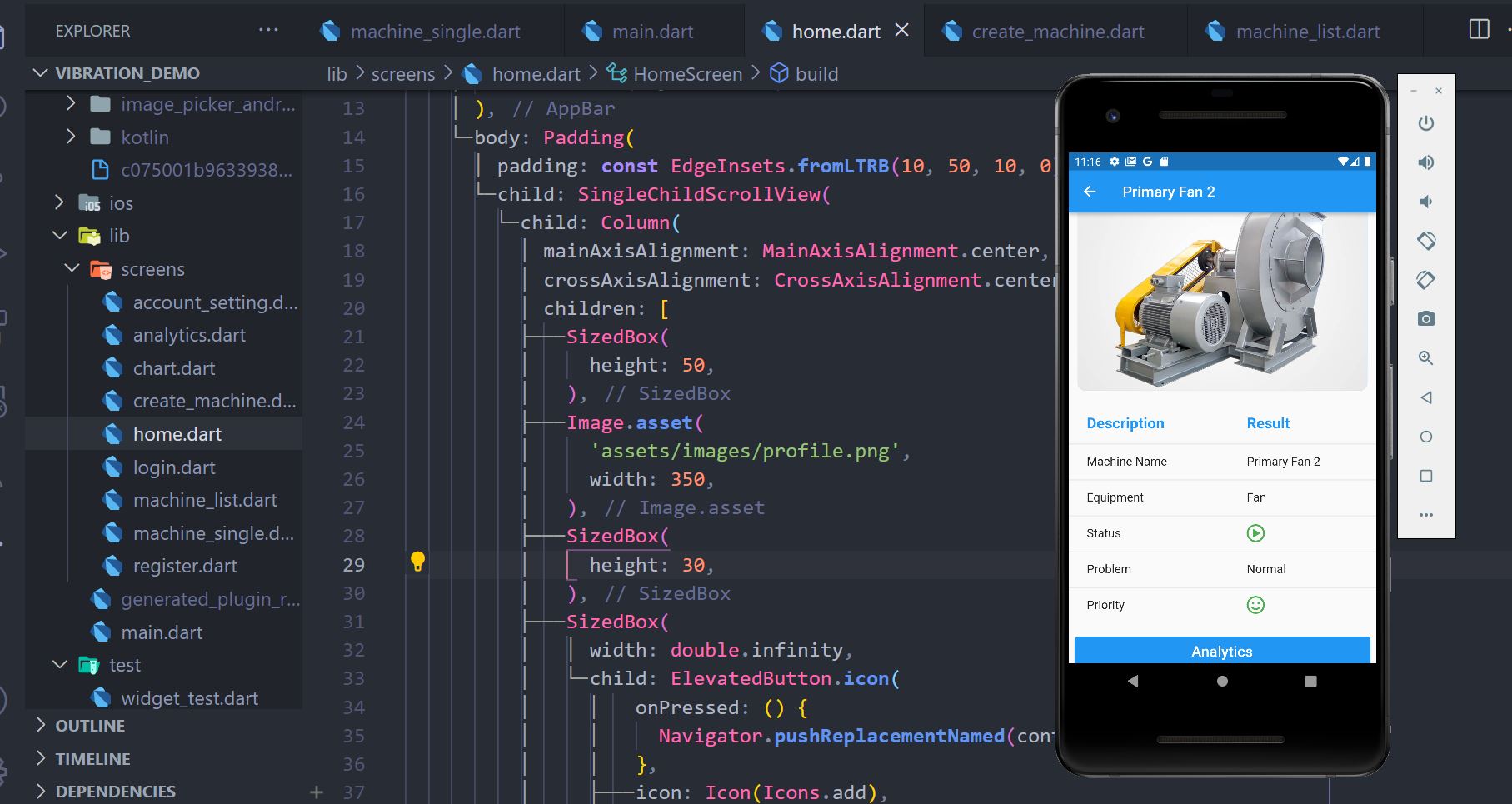Open HomeScreen from the breadcrumb bar
This screenshot has width=1512, height=804.
click(x=686, y=73)
